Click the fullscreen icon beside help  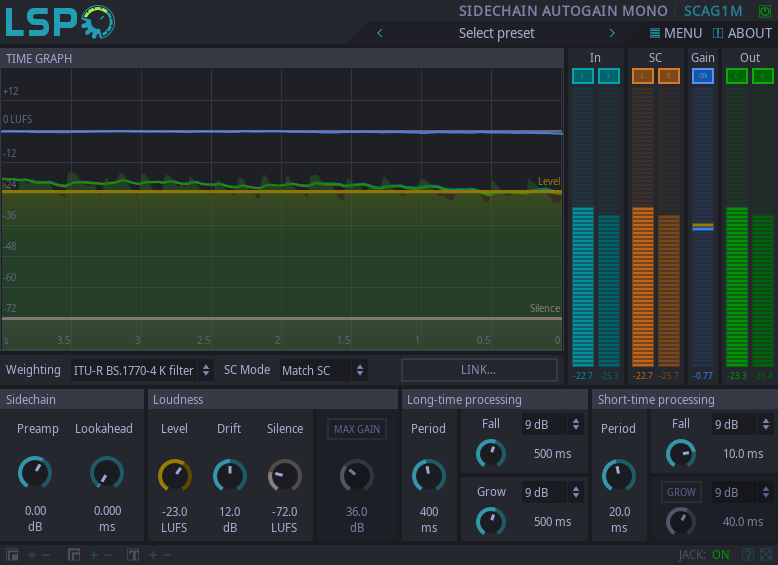(767, 555)
